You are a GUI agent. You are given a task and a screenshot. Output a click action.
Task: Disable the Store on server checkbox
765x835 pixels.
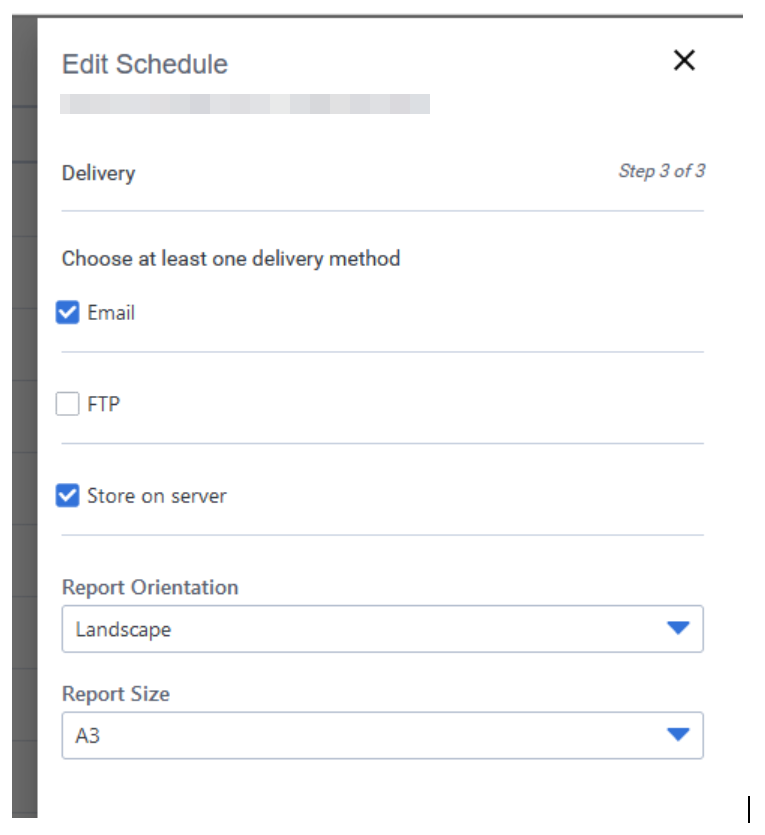pyautogui.click(x=68, y=496)
